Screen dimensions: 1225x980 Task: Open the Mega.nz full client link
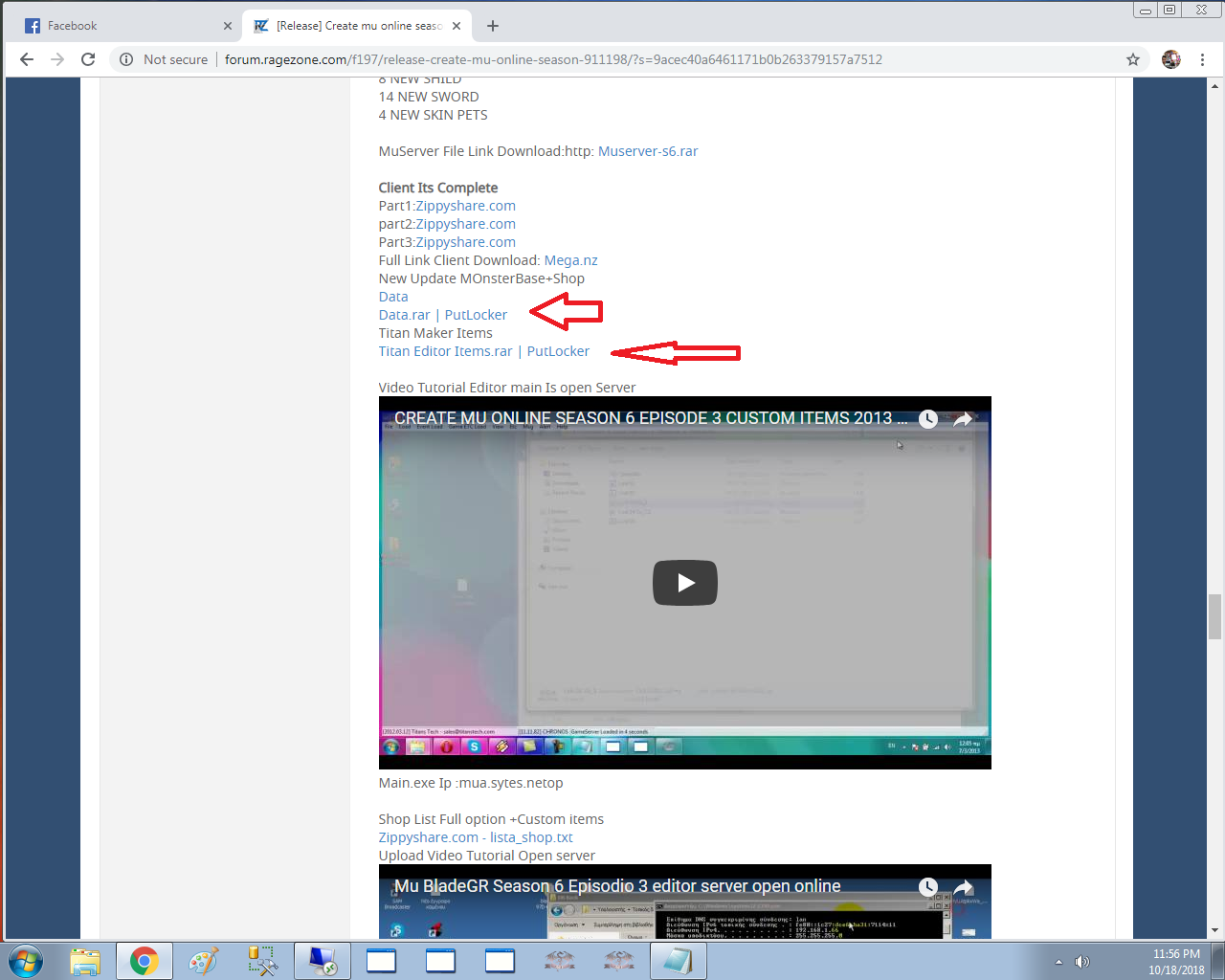(x=571, y=260)
